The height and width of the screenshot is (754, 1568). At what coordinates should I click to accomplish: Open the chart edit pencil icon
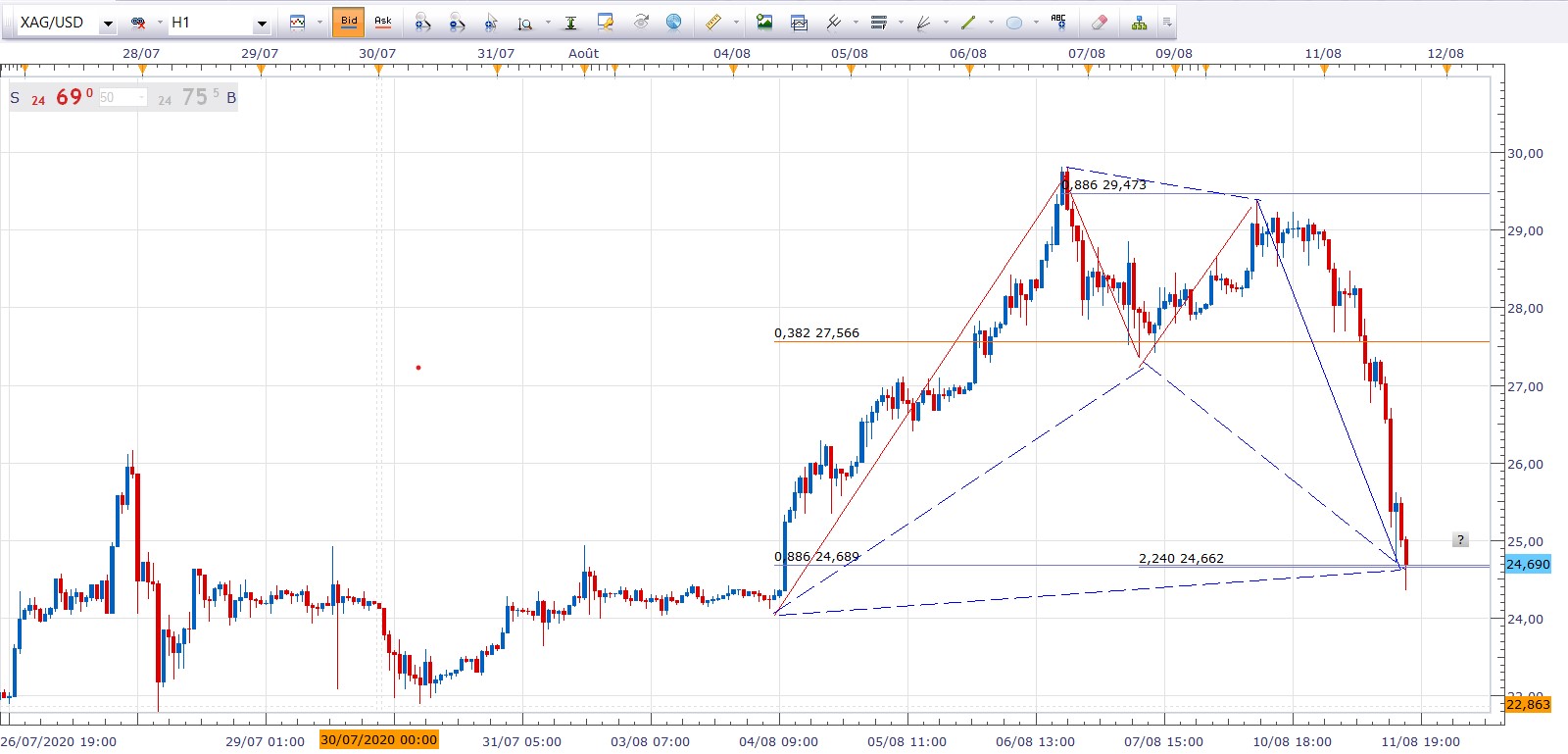(x=606, y=22)
